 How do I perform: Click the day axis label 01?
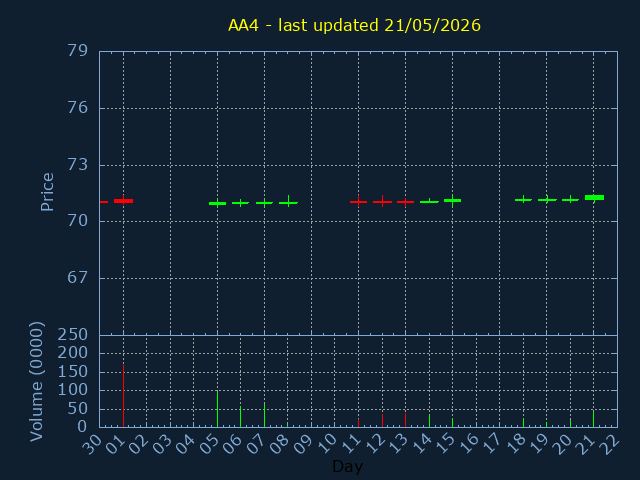coord(116,444)
